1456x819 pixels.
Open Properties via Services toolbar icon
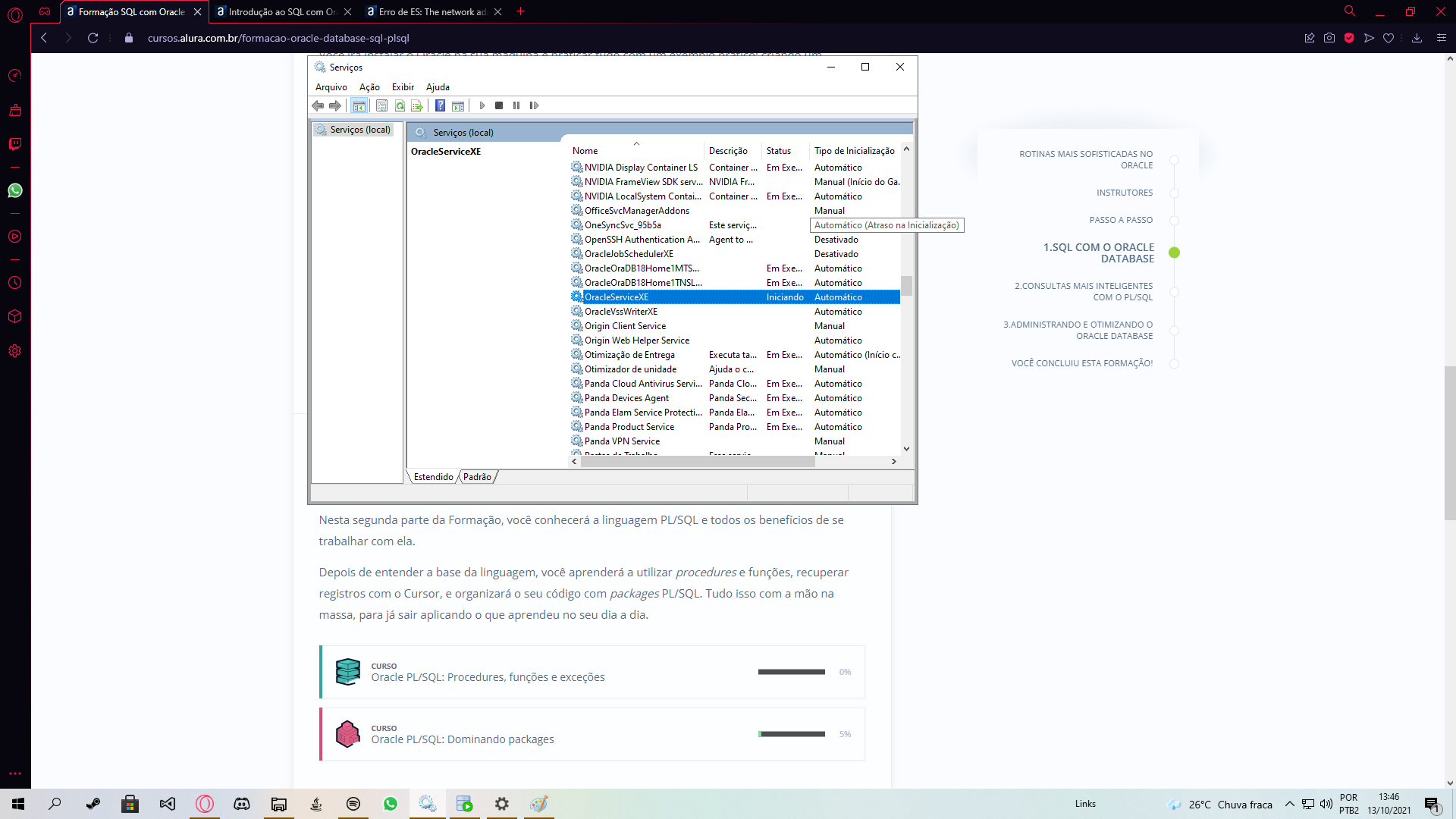click(x=382, y=105)
